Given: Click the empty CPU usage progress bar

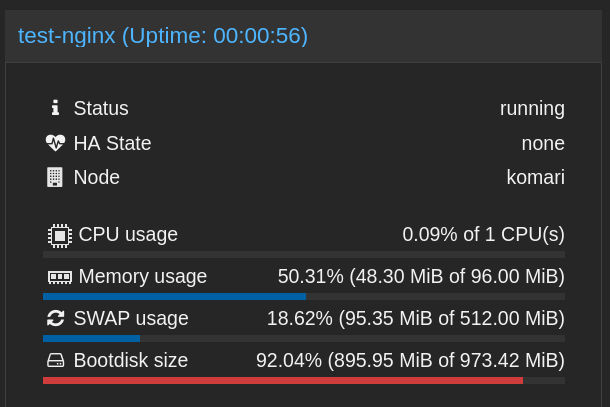Looking at the screenshot, I should (x=303, y=255).
